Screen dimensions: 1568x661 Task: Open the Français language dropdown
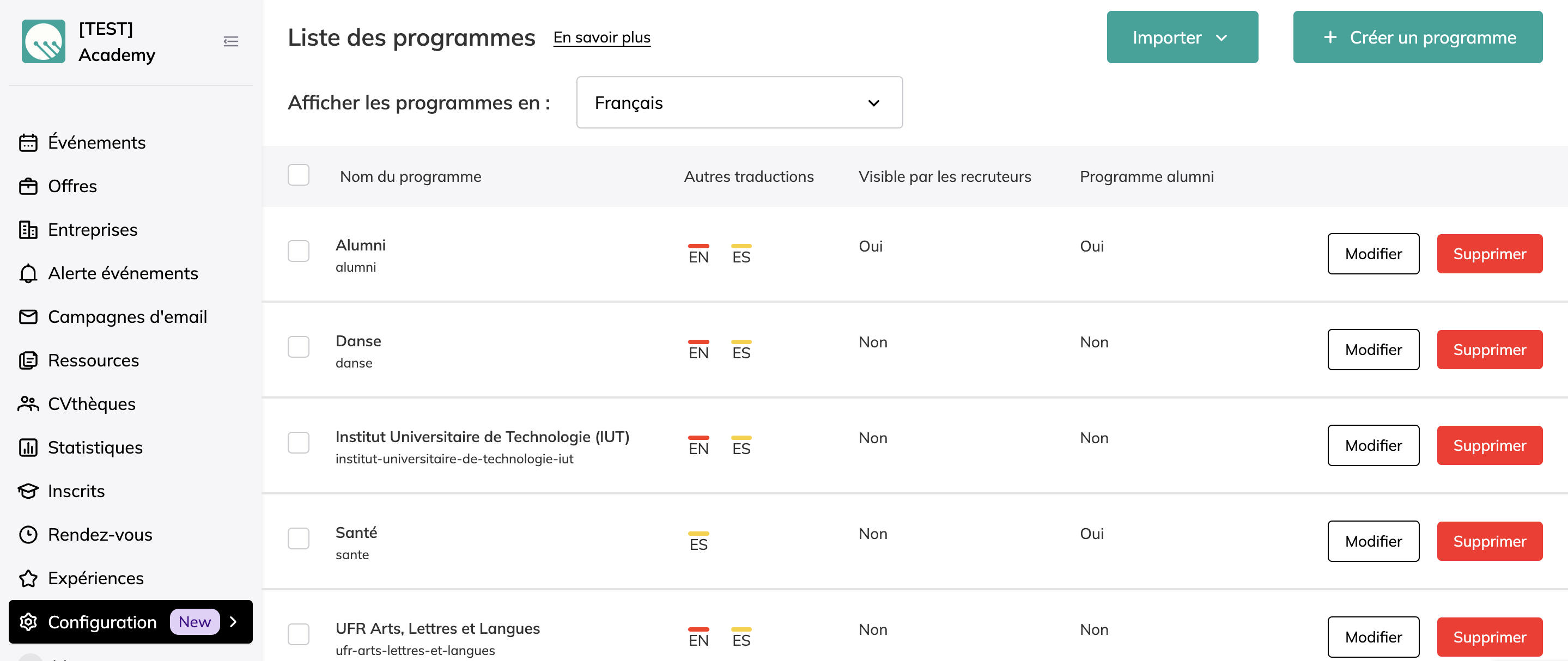click(739, 102)
